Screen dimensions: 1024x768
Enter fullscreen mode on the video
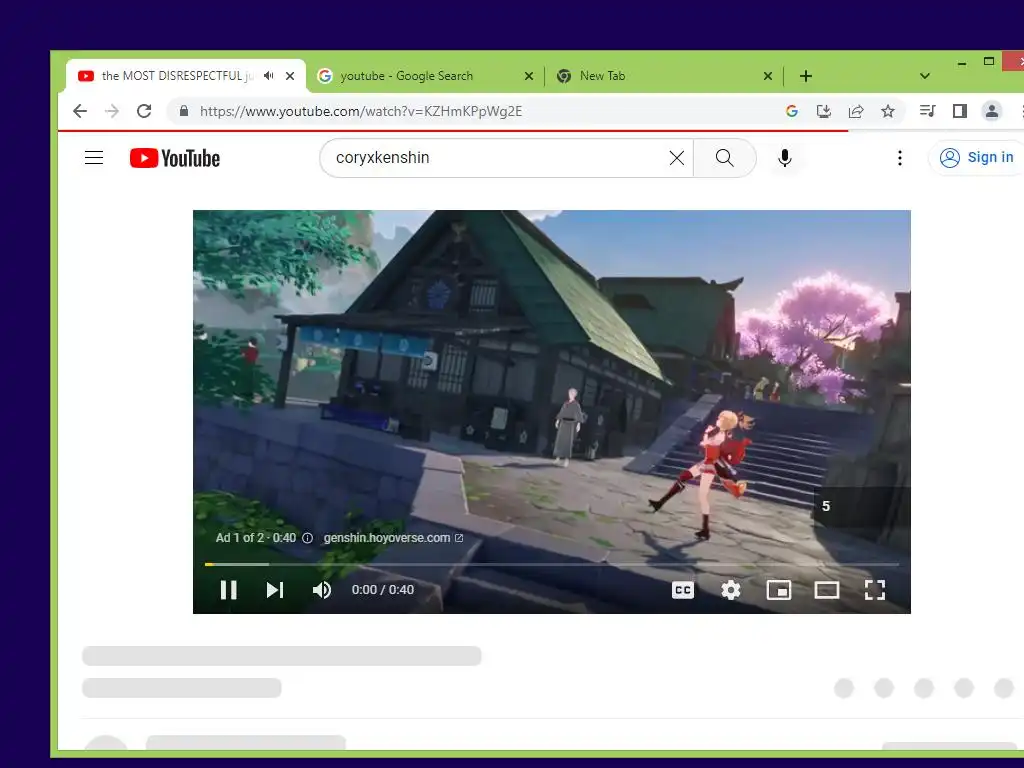coord(874,590)
